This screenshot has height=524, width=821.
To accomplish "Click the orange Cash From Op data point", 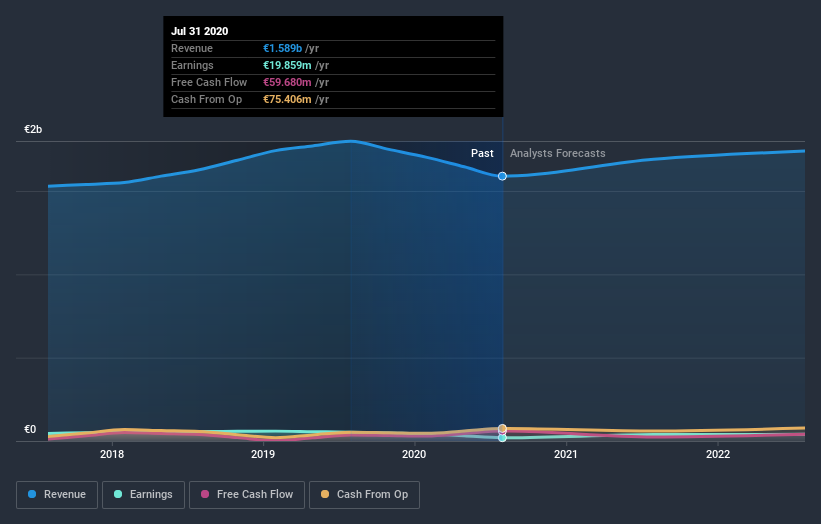I will point(502,428).
